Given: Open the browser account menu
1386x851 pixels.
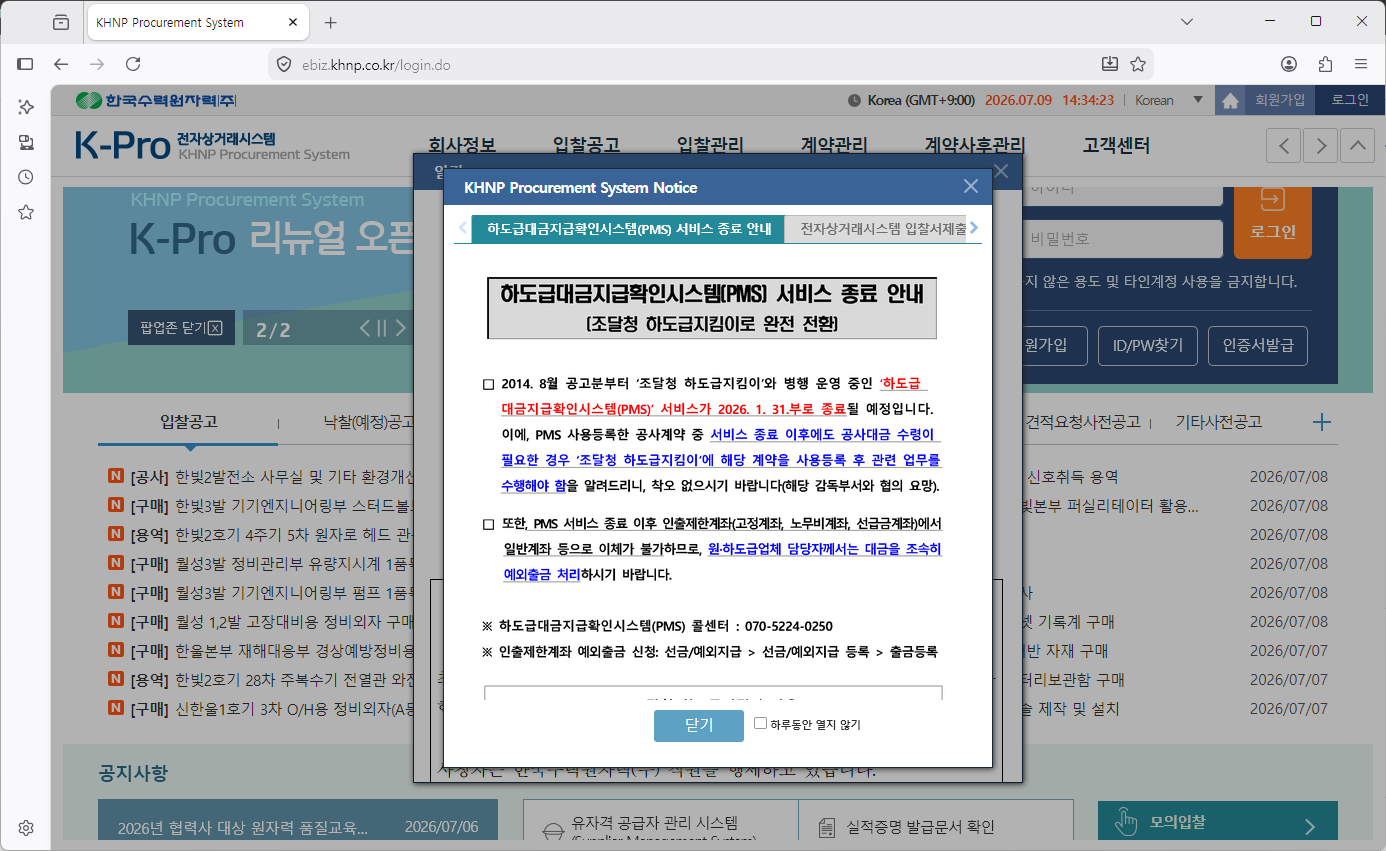Looking at the screenshot, I should tap(1289, 64).
